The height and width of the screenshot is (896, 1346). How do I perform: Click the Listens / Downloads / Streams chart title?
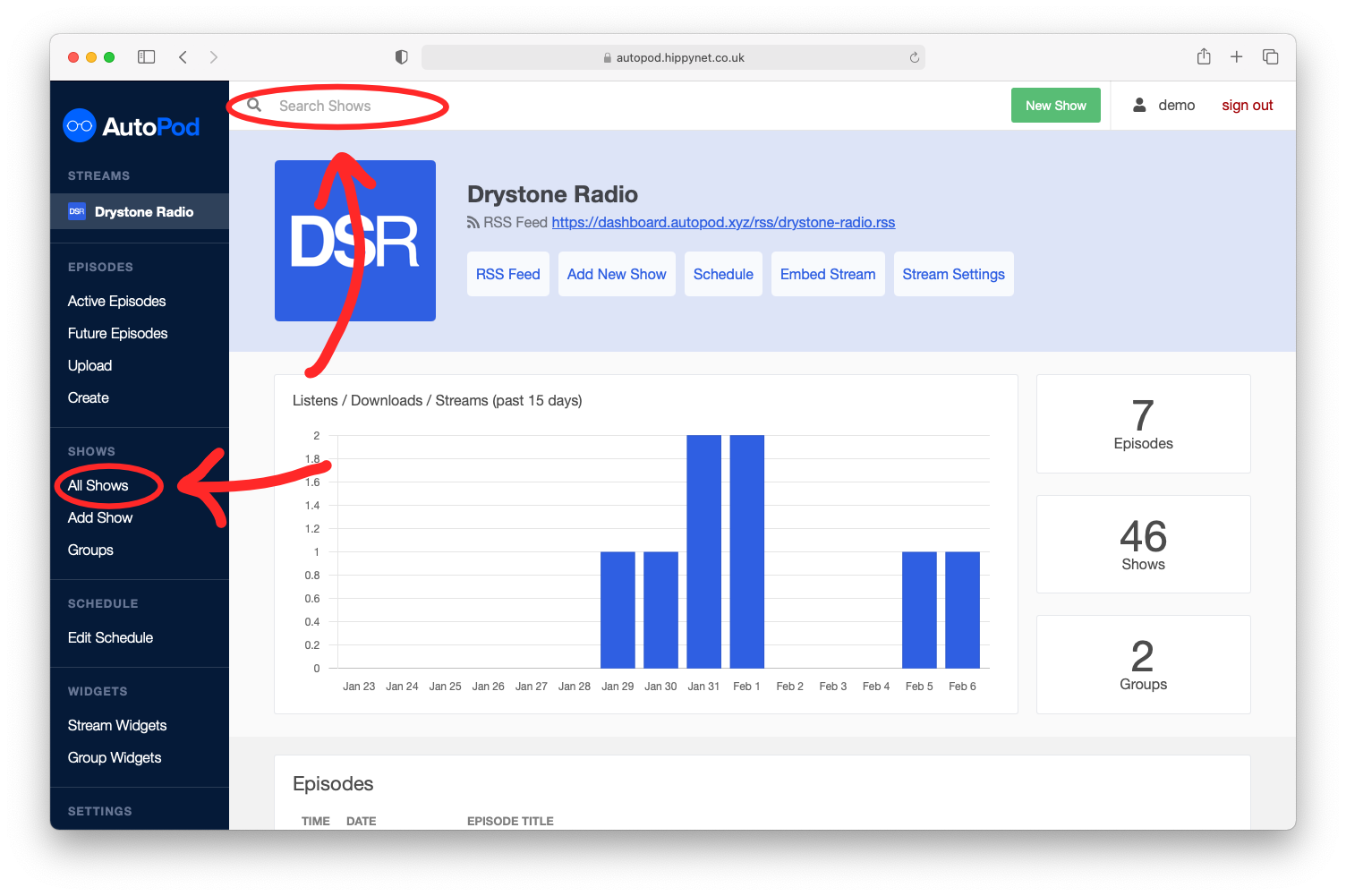click(438, 400)
